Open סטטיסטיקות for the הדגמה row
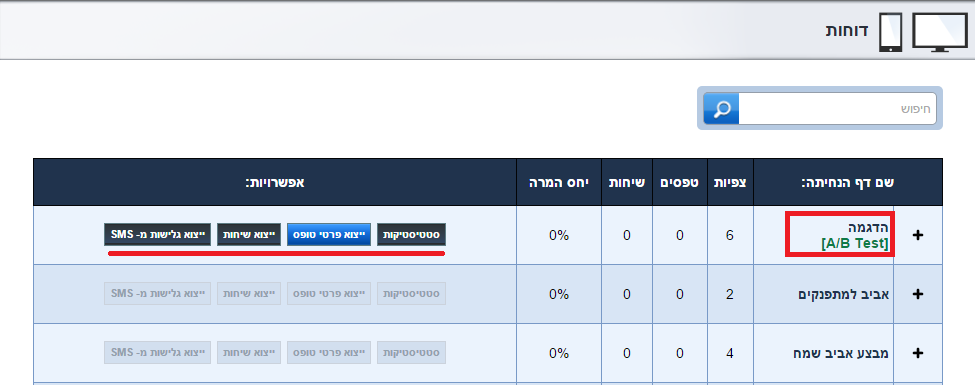Image resolution: width=975 pixels, height=385 pixels. pyautogui.click(x=411, y=234)
